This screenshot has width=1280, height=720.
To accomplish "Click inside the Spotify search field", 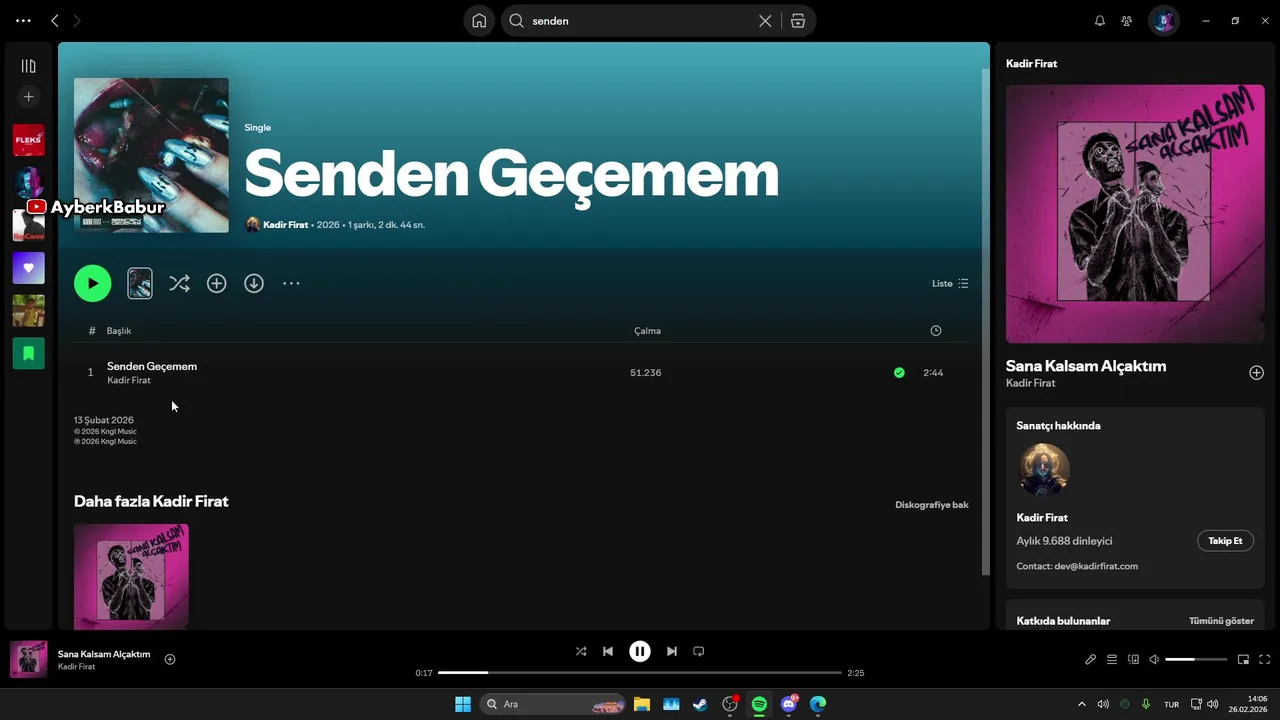I will [640, 21].
